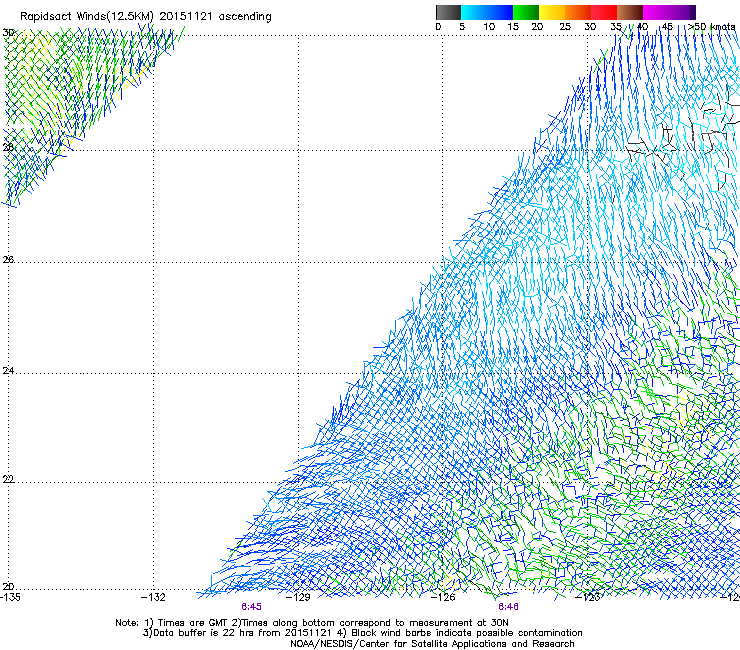Click the red 30-35 knots legend swatch
The height and width of the screenshot is (650, 740).
pos(604,12)
